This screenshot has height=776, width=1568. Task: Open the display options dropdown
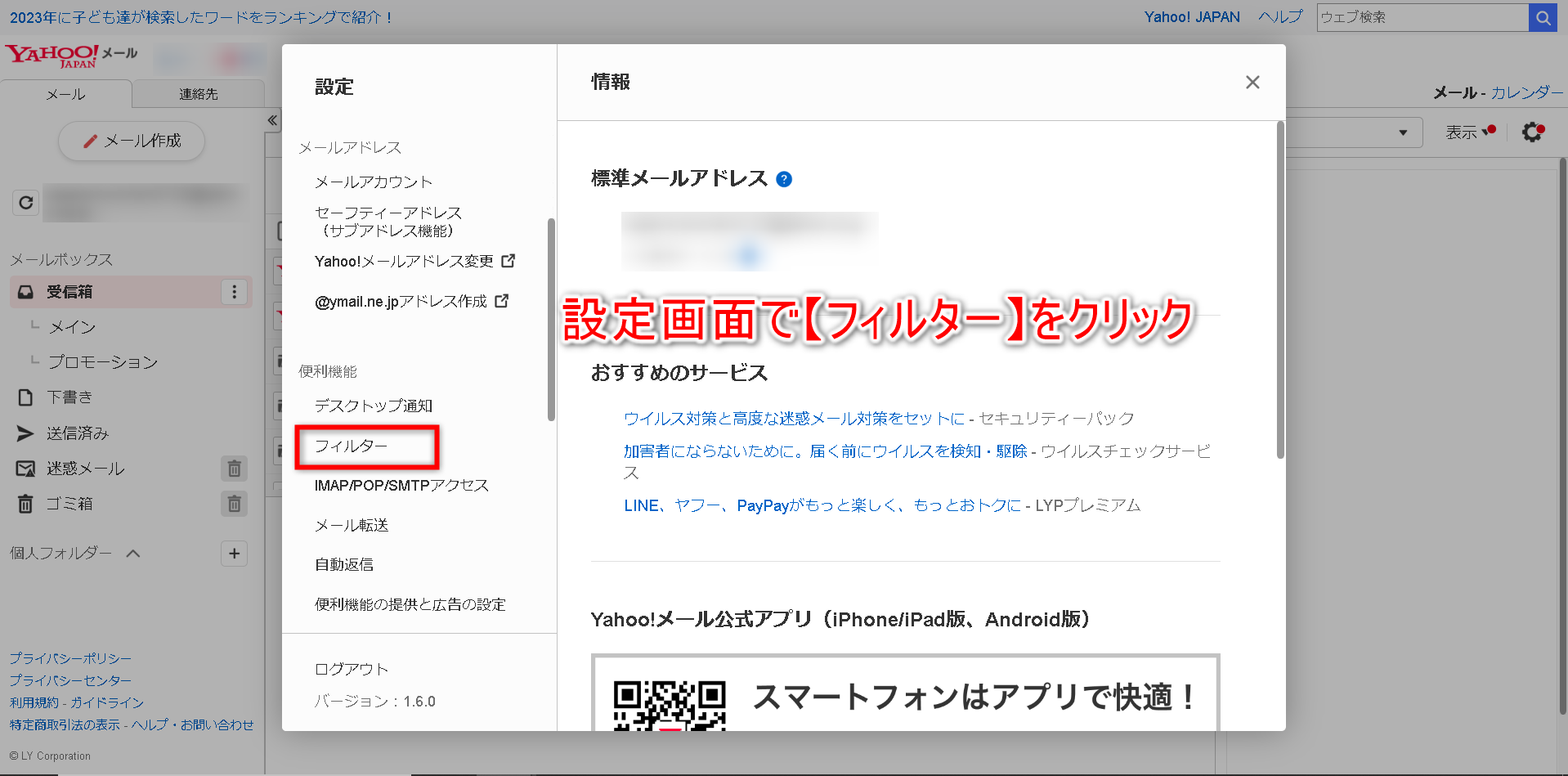tap(1468, 132)
